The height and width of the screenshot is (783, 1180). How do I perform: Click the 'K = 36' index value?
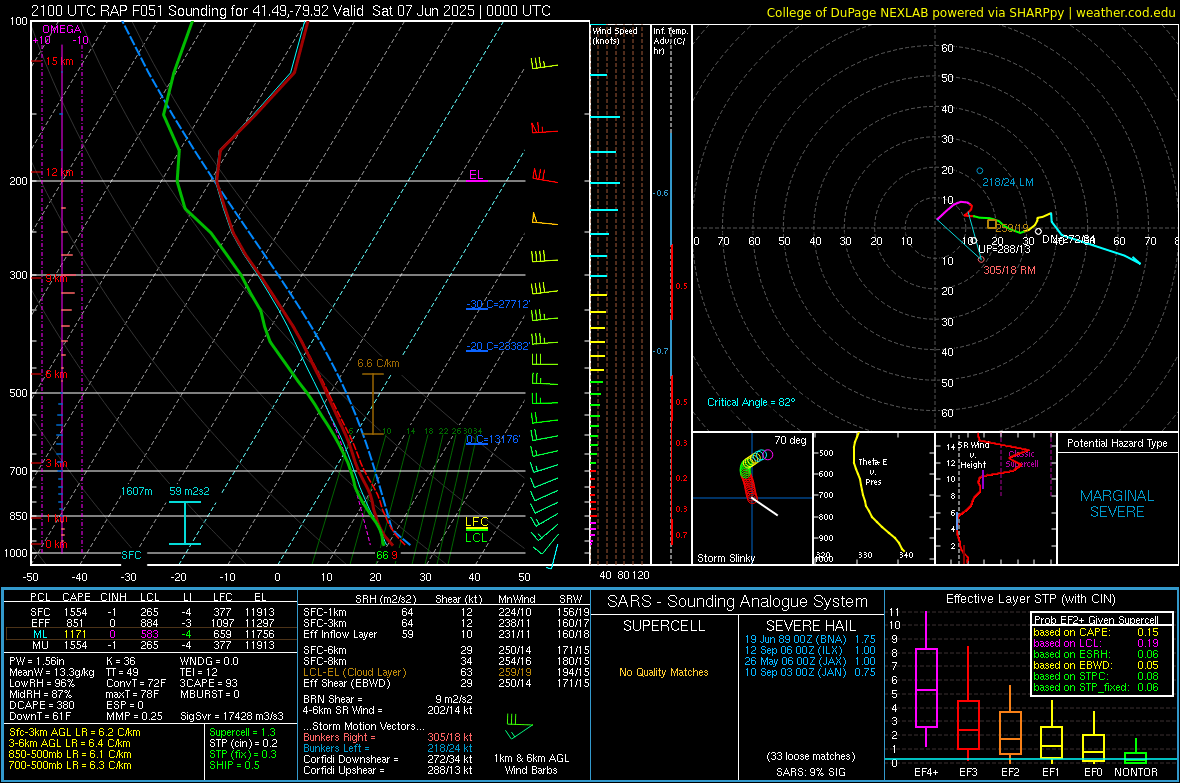coord(120,661)
